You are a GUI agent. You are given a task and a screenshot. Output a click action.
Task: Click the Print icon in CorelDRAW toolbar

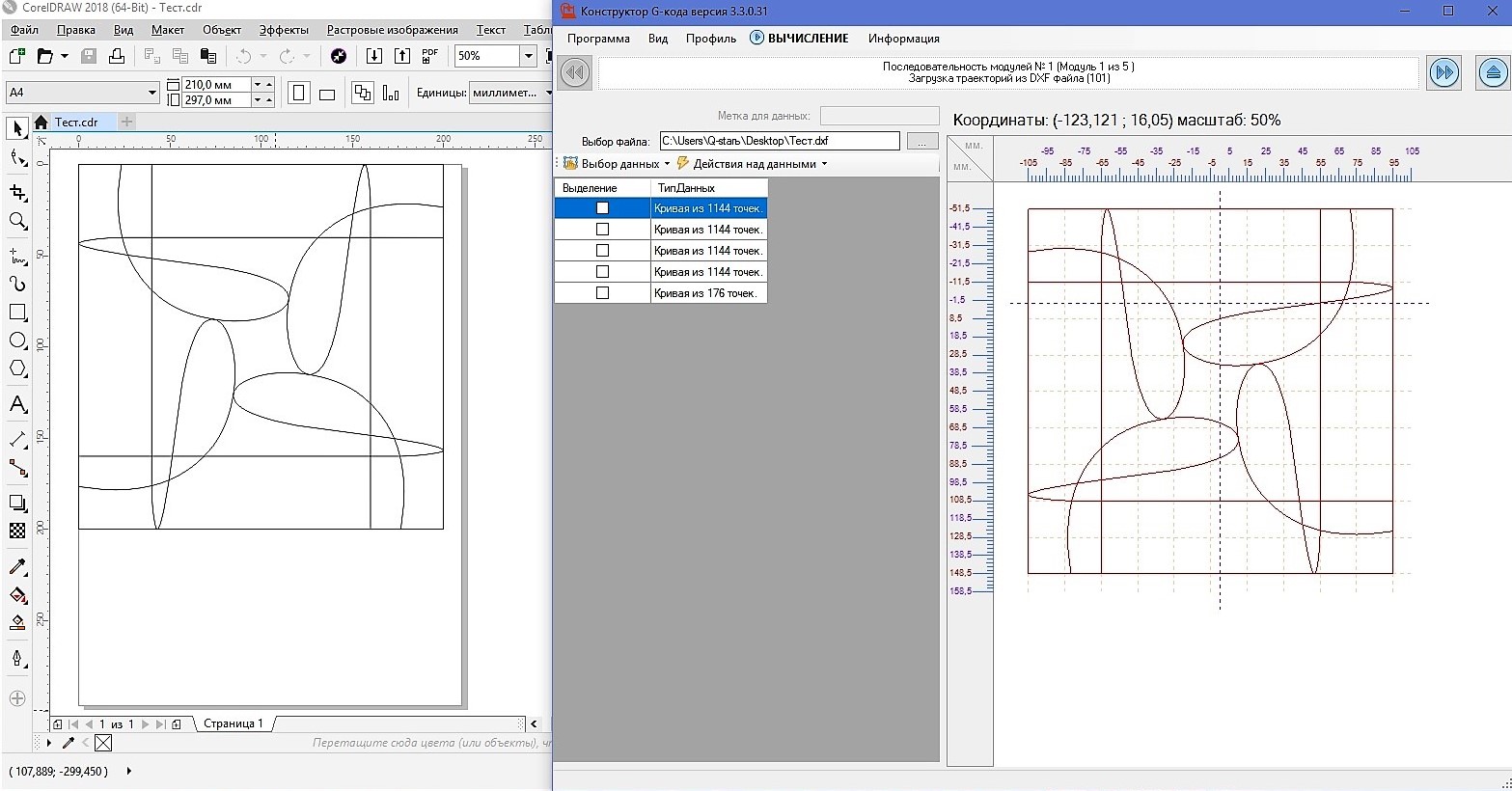pyautogui.click(x=117, y=56)
